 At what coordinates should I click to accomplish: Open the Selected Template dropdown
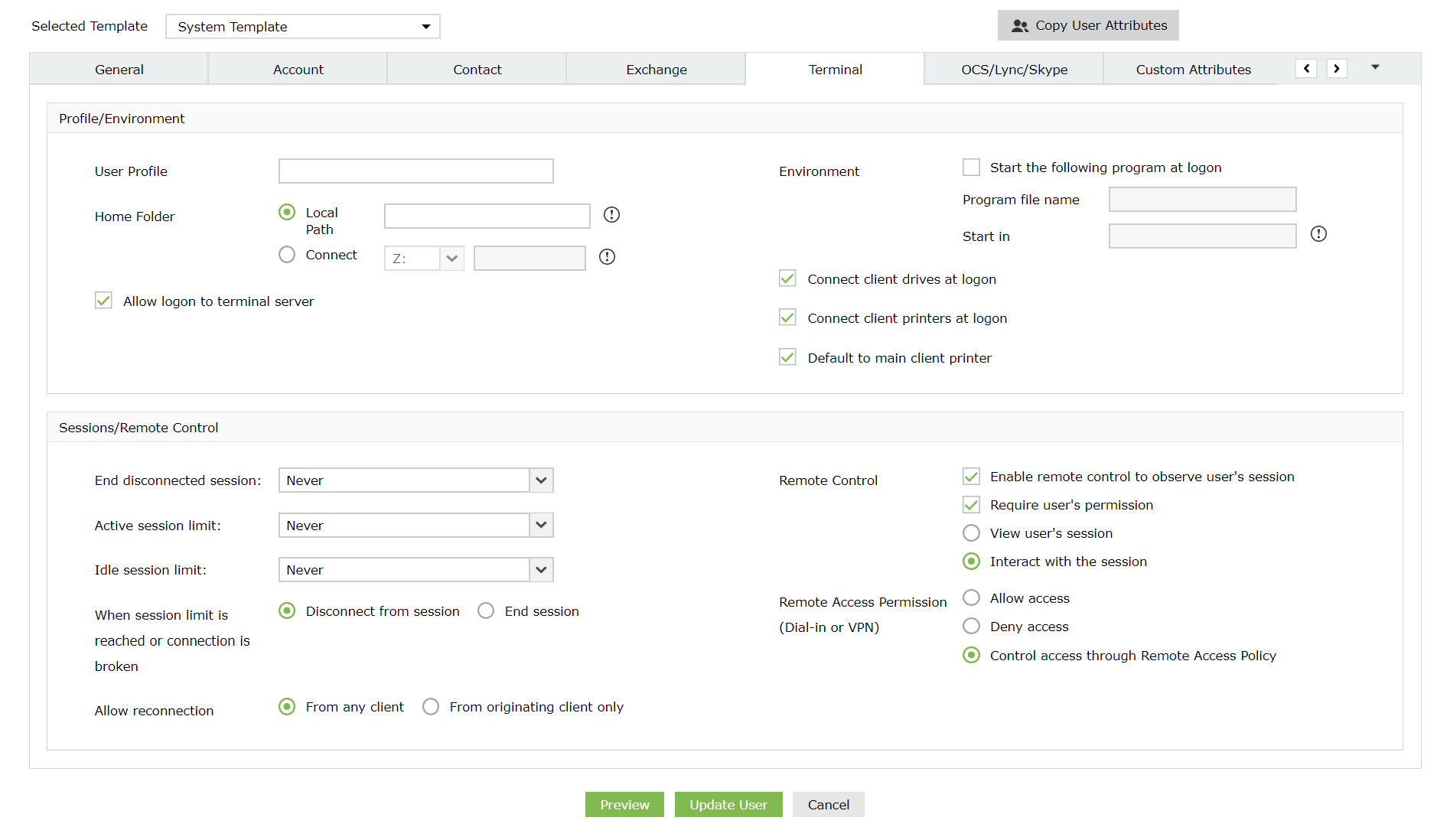pyautogui.click(x=303, y=27)
